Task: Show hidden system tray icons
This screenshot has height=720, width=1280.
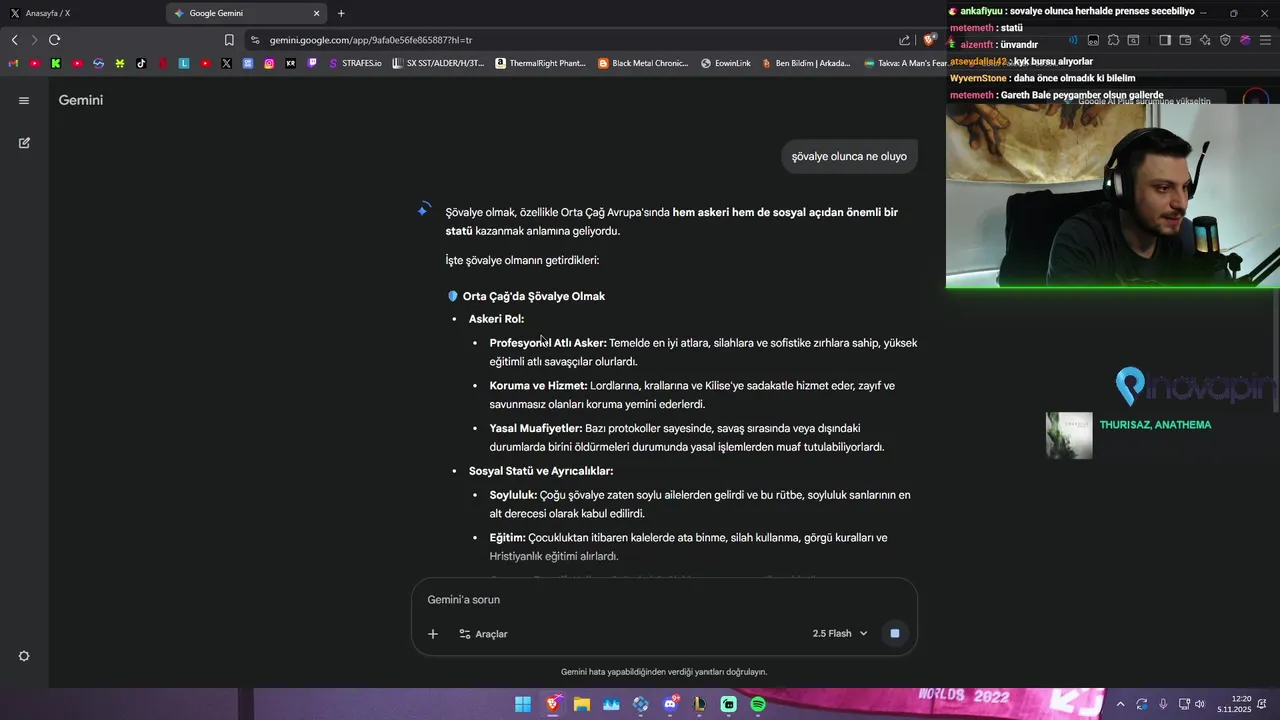Action: tap(1121, 704)
